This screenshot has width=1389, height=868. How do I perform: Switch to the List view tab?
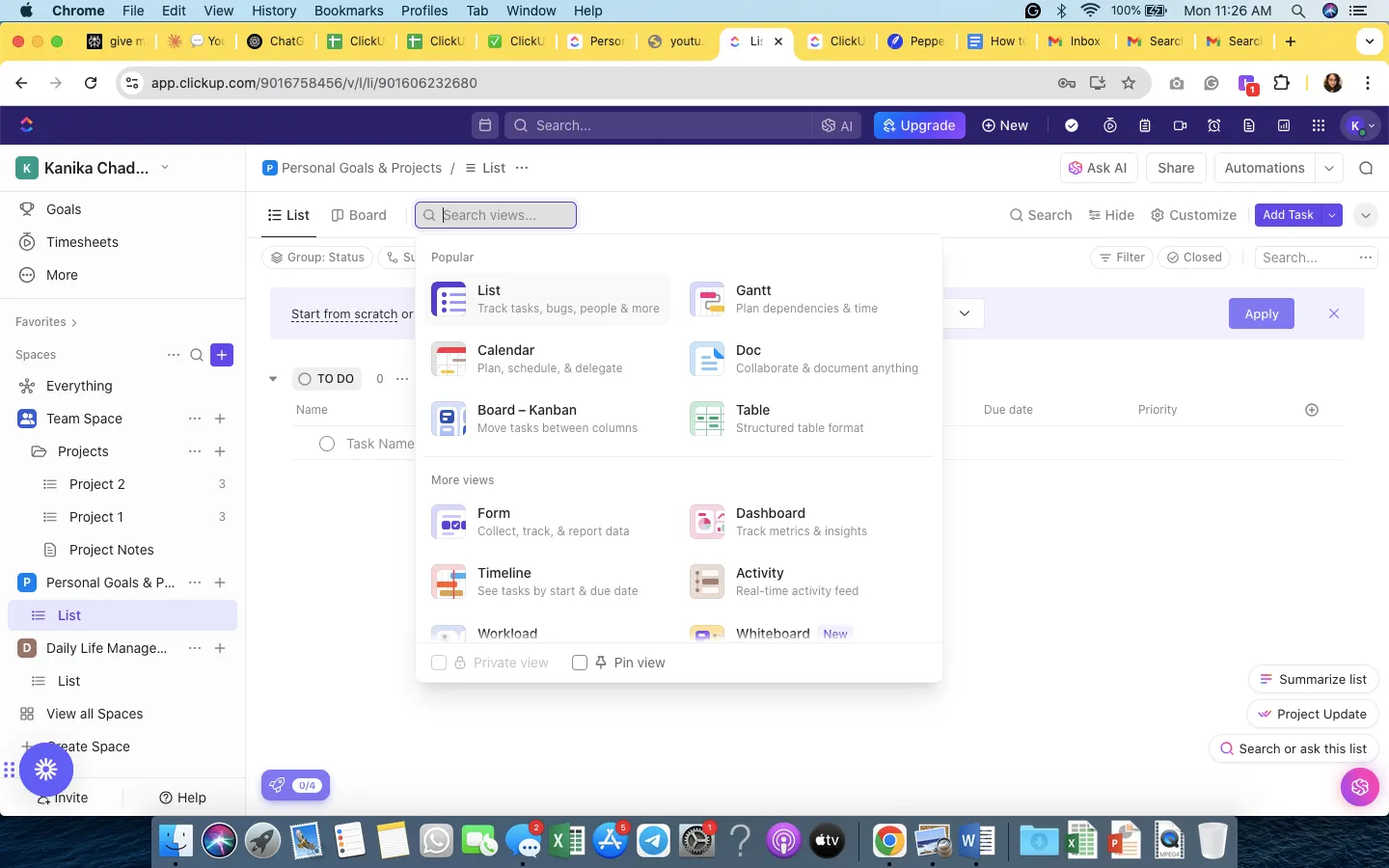(x=288, y=215)
